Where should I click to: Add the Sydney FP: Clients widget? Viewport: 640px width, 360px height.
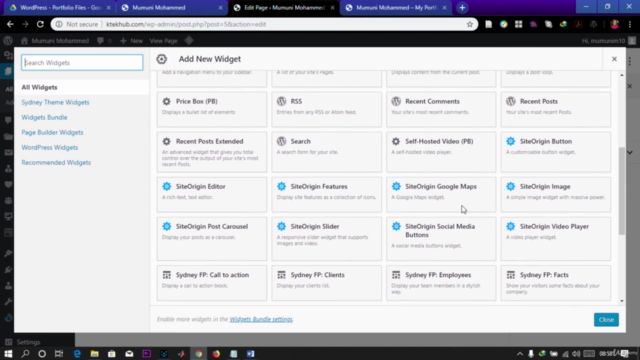click(327, 283)
